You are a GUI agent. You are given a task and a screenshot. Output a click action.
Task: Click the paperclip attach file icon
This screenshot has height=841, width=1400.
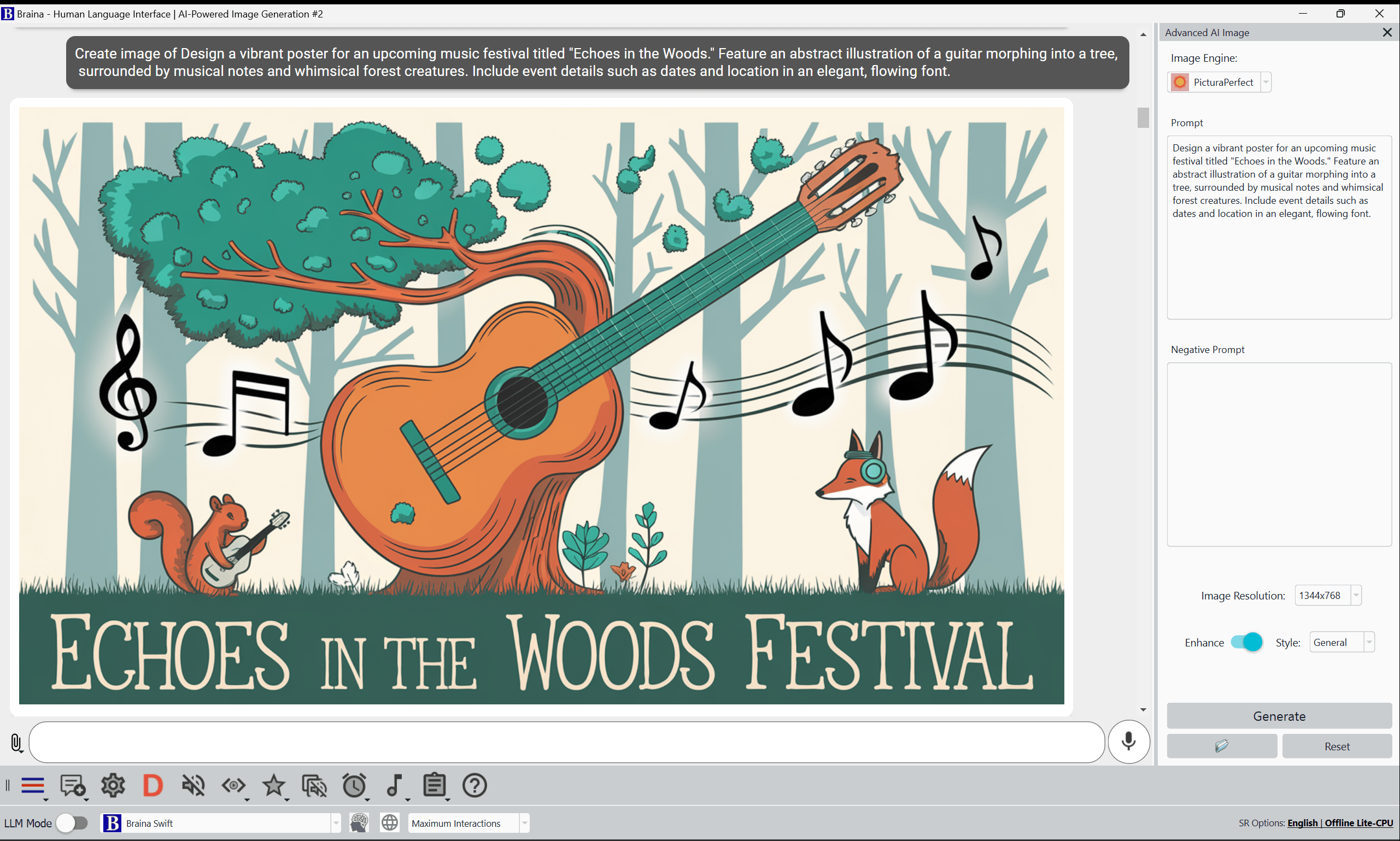click(x=16, y=743)
